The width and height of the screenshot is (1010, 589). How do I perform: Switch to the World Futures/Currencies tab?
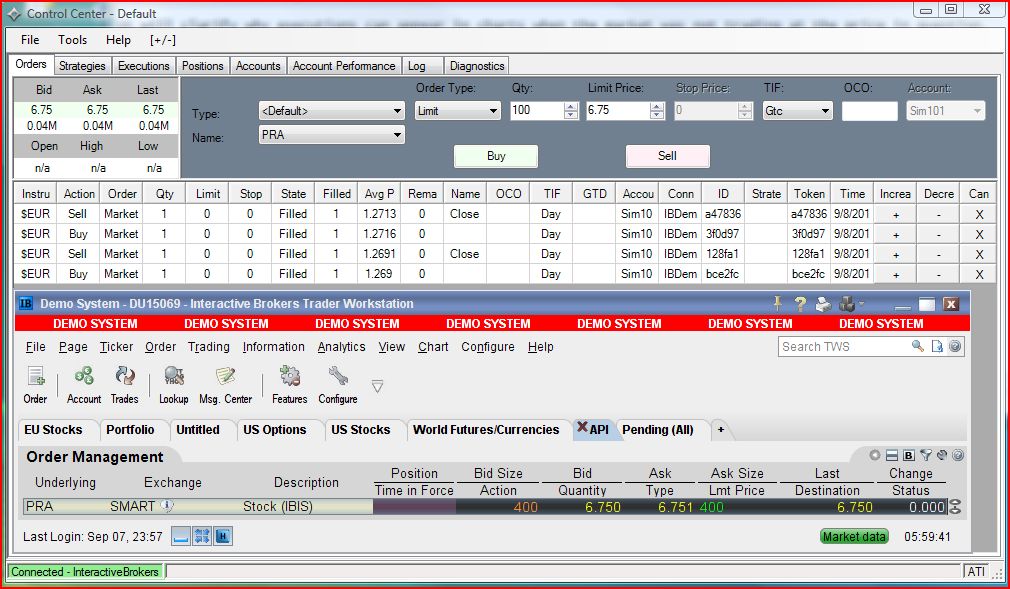(x=486, y=430)
